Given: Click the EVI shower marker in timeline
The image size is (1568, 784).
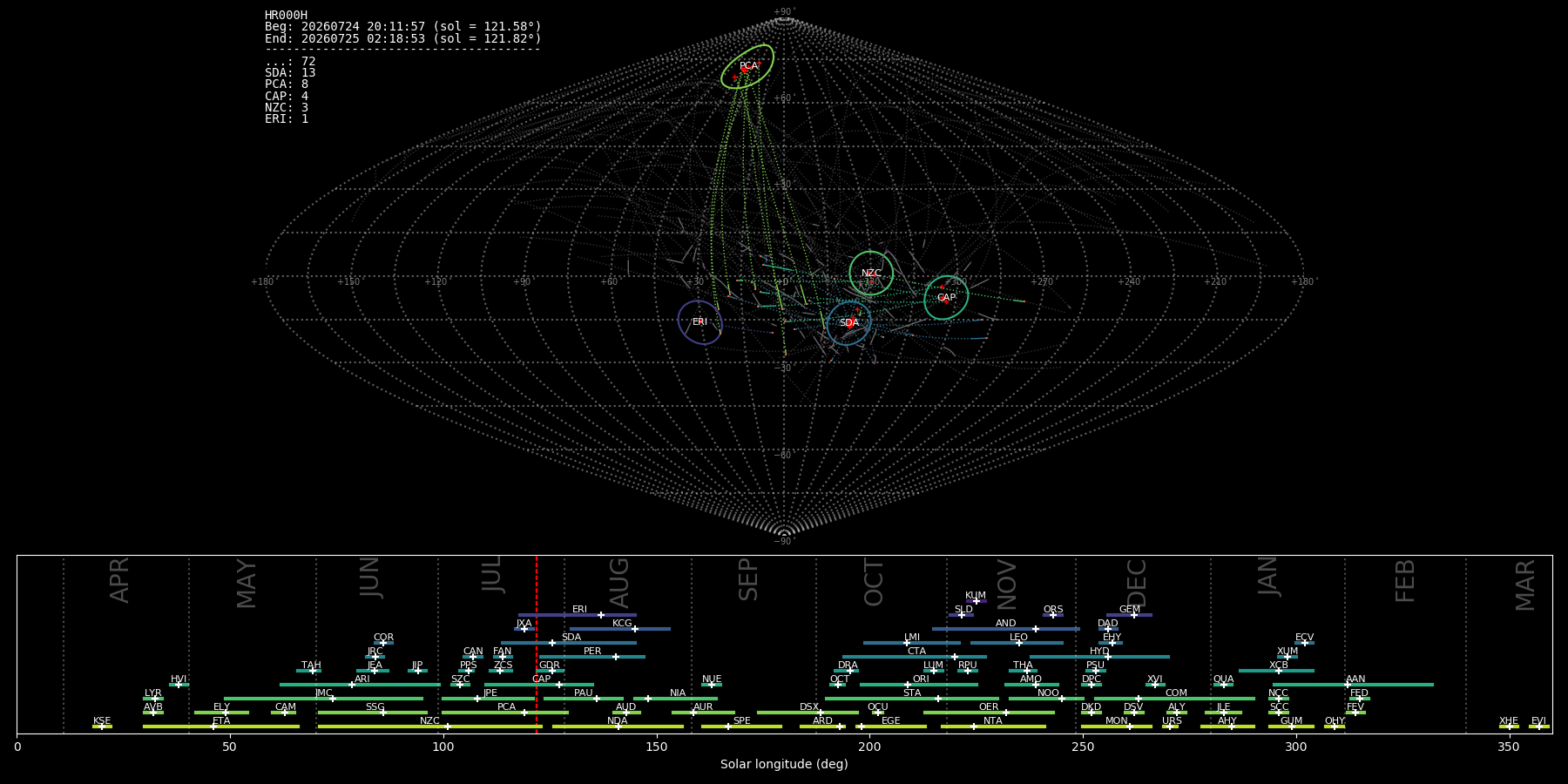Looking at the screenshot, I should click(x=1539, y=727).
